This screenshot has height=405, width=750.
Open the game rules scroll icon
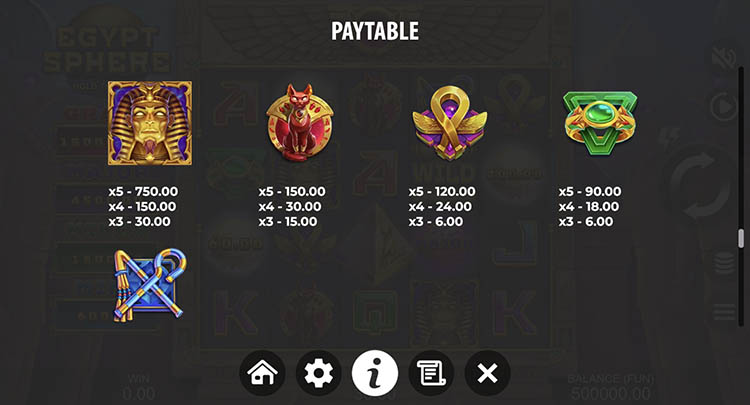[x=431, y=373]
